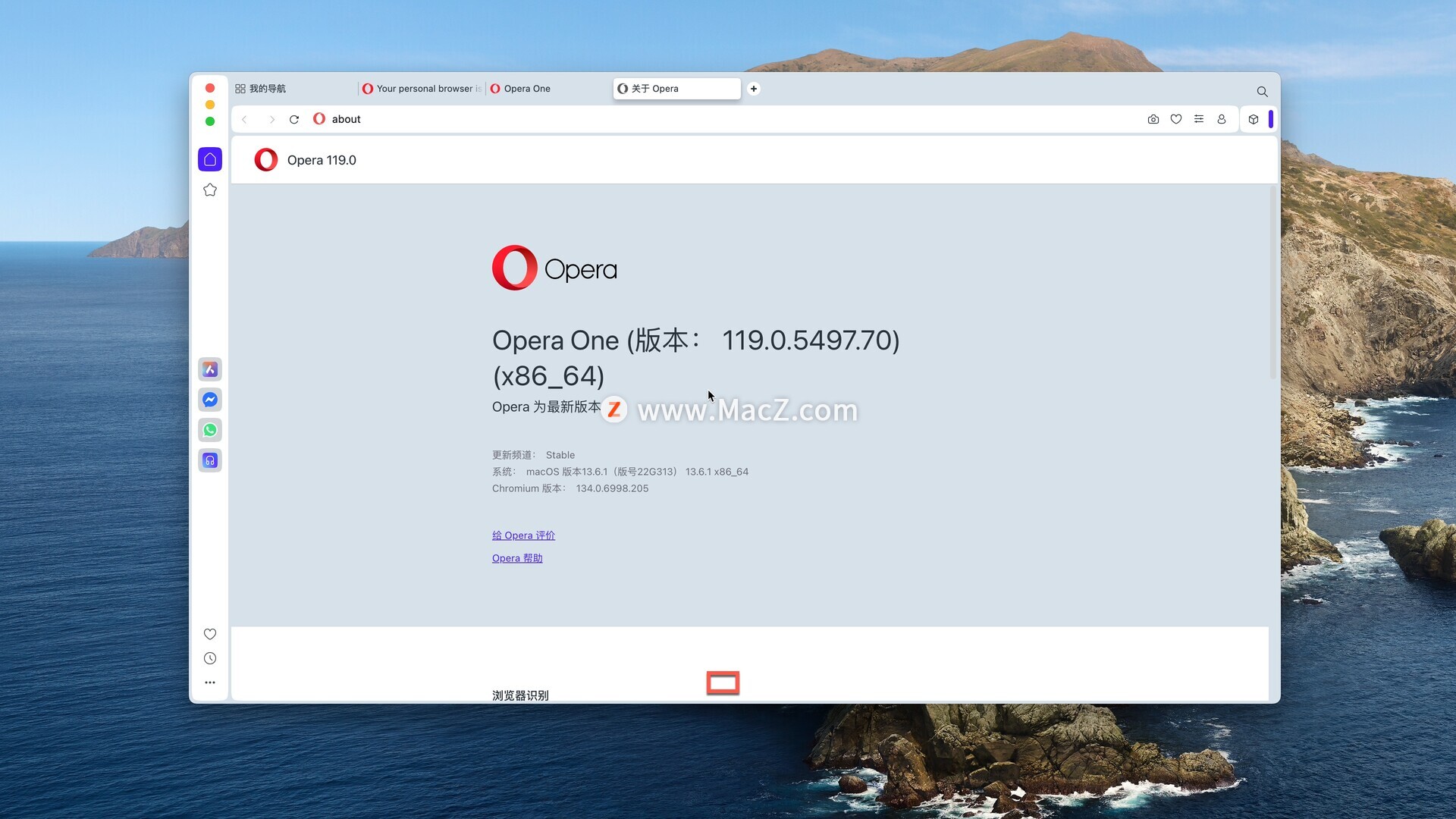Viewport: 1456px width, 819px height.
Task: Open a new tab with plus button
Action: pos(754,89)
